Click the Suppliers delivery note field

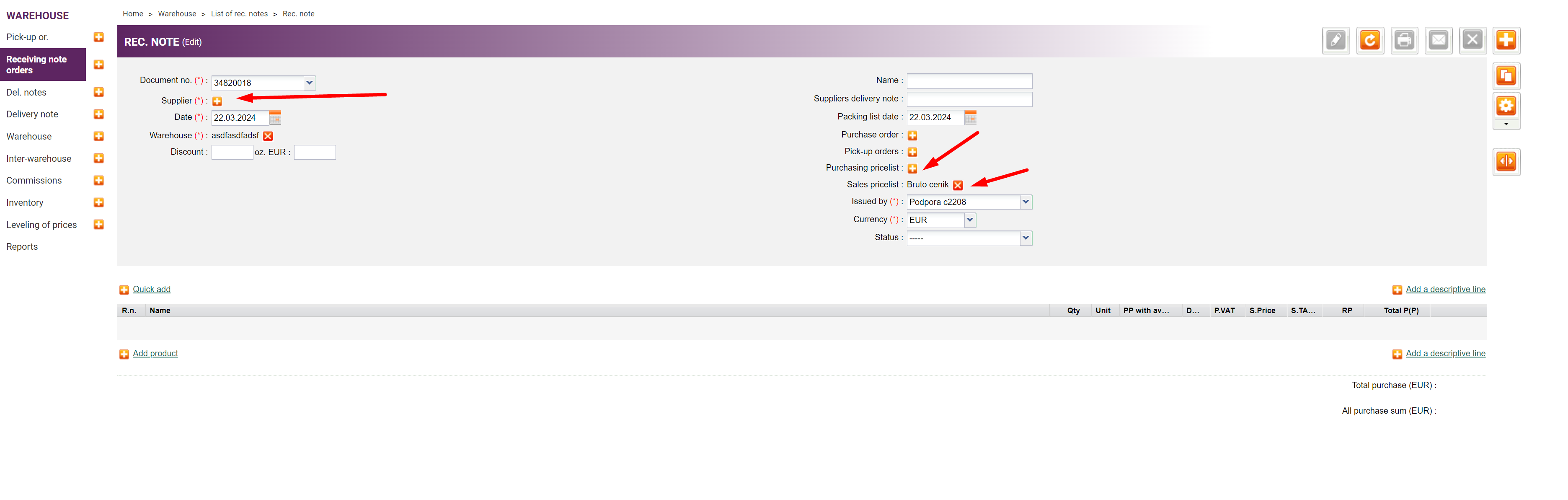969,99
